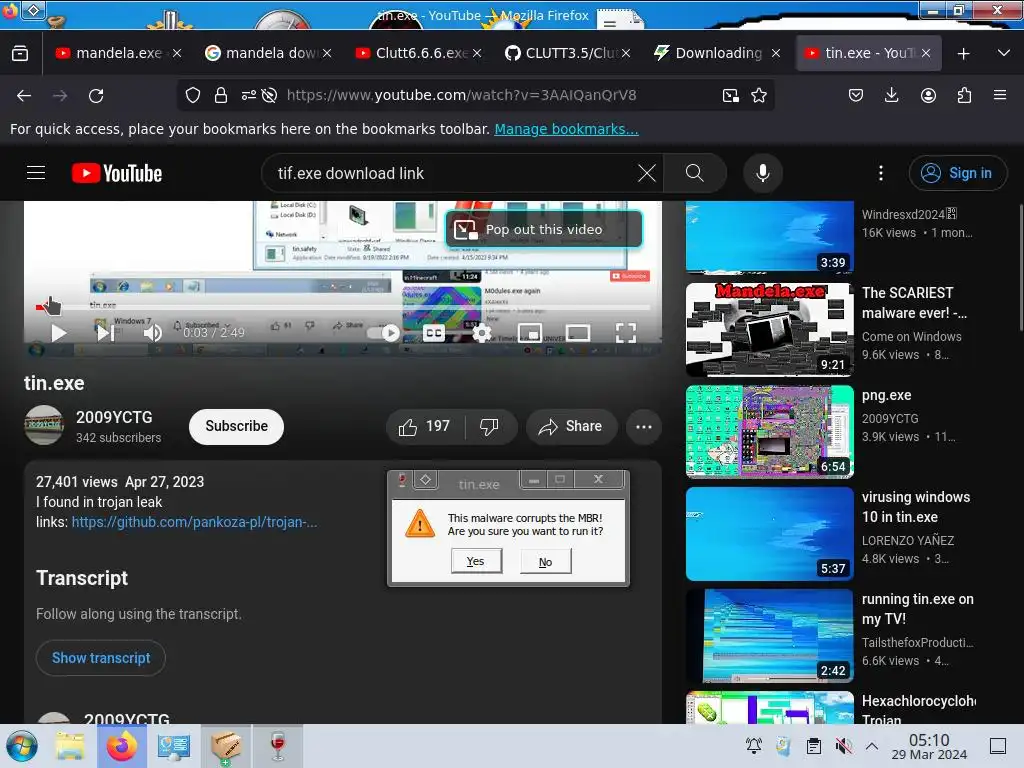Search YouTube with your voice
Image resolution: width=1024 pixels, height=768 pixels.
pyautogui.click(x=762, y=173)
